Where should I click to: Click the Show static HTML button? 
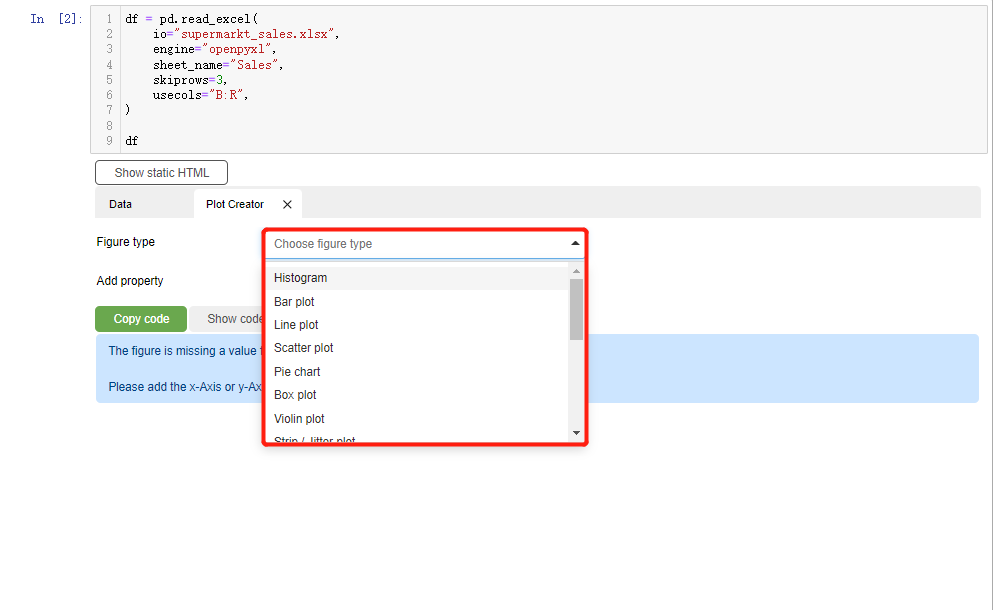pos(161,172)
